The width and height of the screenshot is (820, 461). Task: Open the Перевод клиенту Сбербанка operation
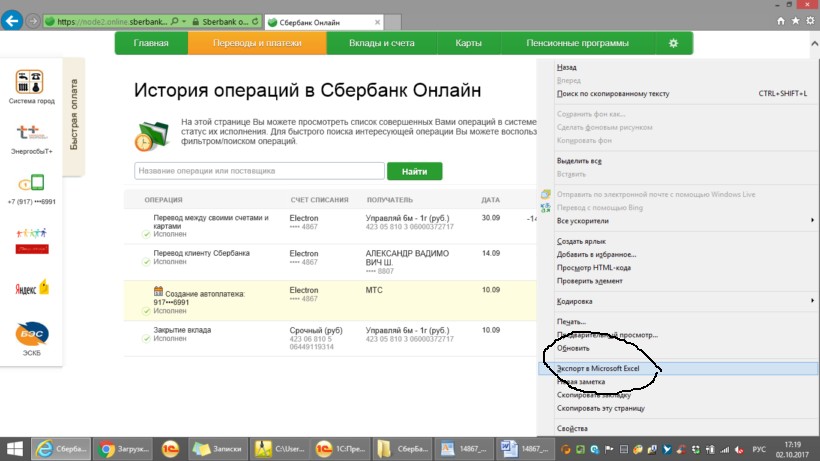(201, 253)
